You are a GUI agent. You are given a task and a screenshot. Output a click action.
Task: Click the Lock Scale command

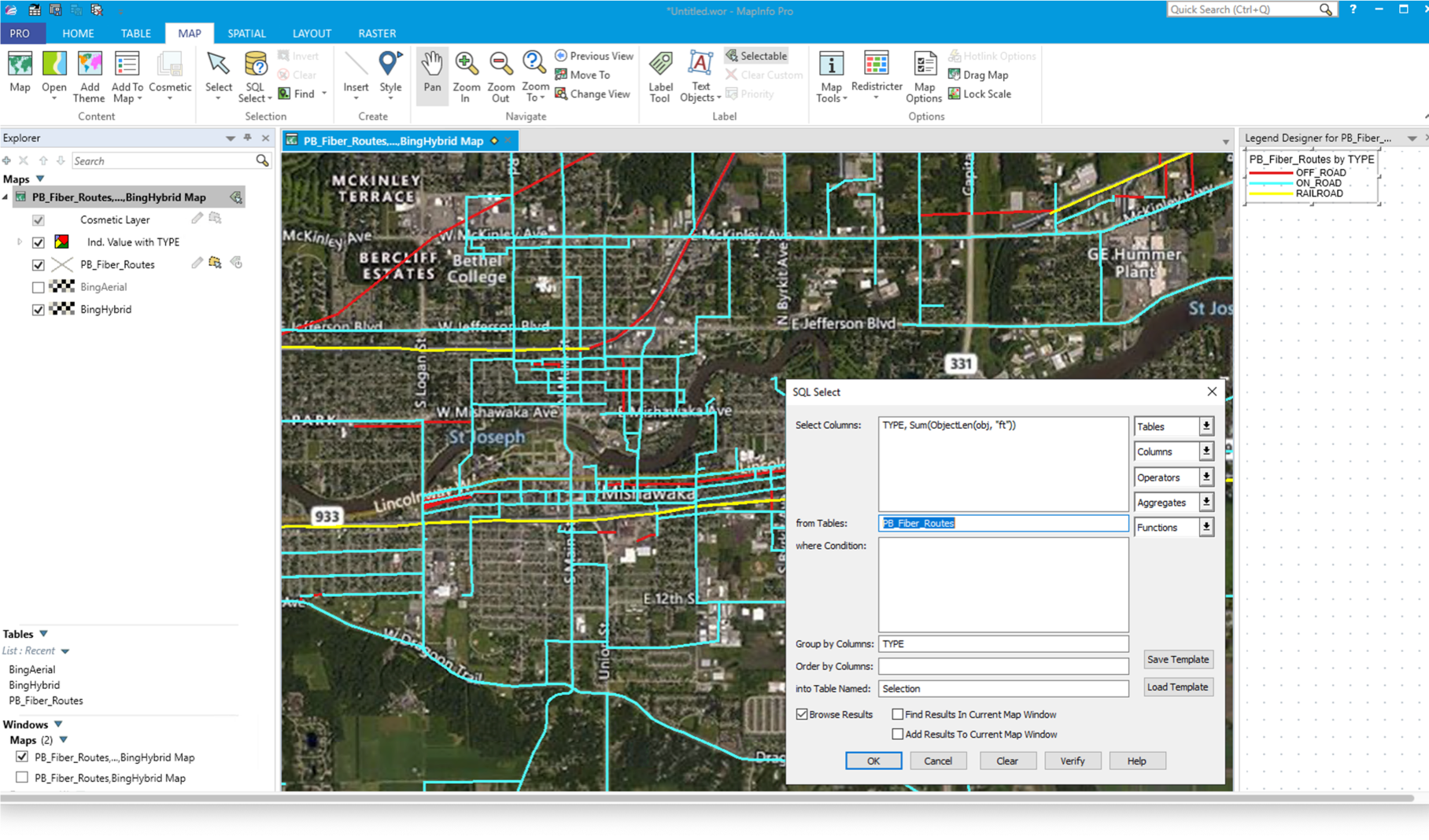[x=980, y=94]
